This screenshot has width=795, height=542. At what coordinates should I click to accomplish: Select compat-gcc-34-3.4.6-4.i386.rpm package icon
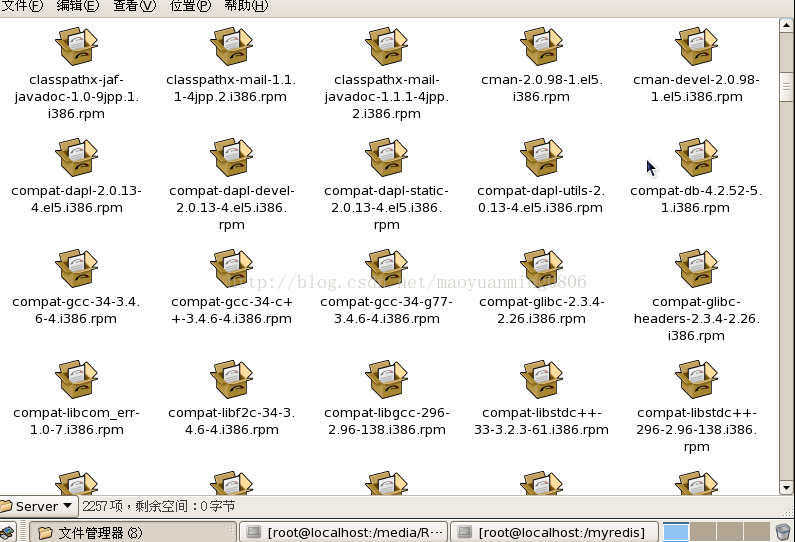[77, 268]
